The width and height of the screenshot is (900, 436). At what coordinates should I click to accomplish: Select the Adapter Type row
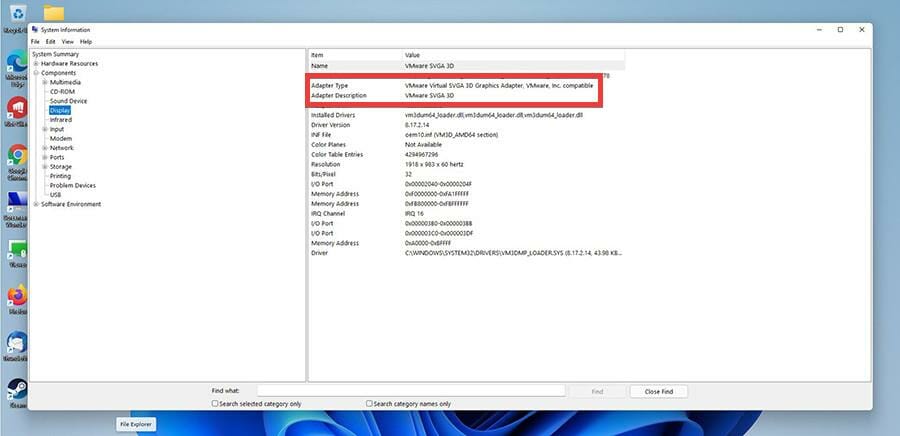pyautogui.click(x=467, y=85)
